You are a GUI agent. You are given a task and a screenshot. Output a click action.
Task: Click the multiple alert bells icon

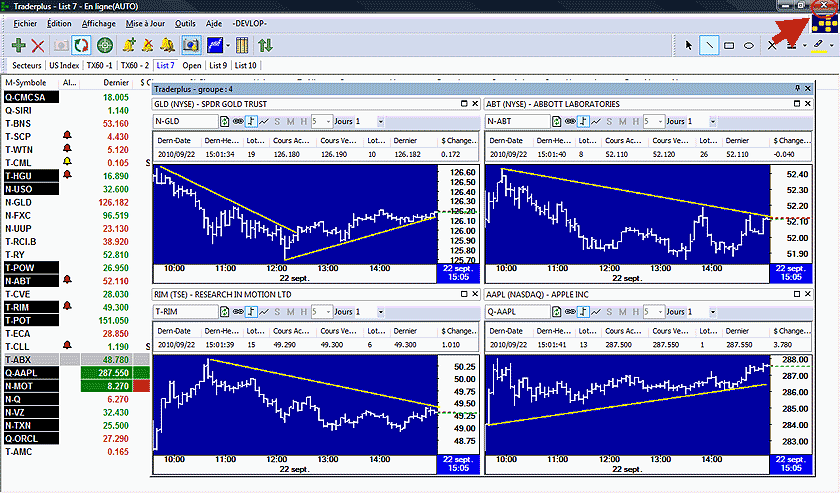pos(168,46)
